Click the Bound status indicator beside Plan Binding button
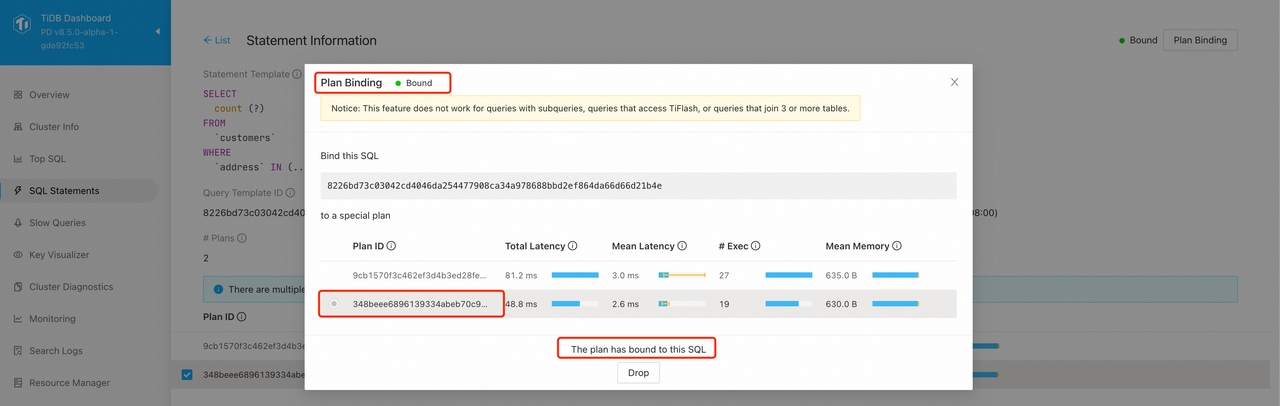This screenshot has width=1280, height=406. [1138, 41]
